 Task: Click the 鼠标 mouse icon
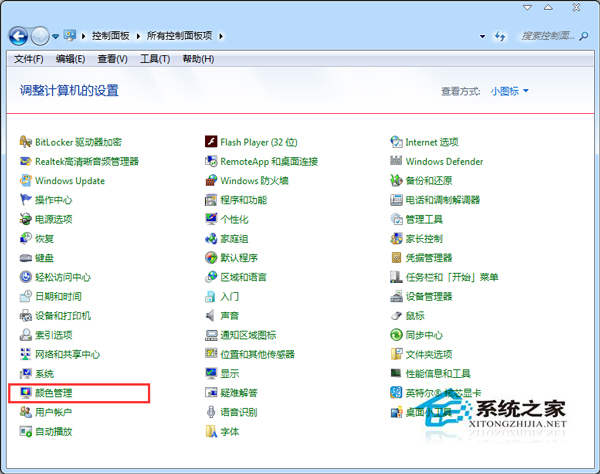click(x=396, y=316)
